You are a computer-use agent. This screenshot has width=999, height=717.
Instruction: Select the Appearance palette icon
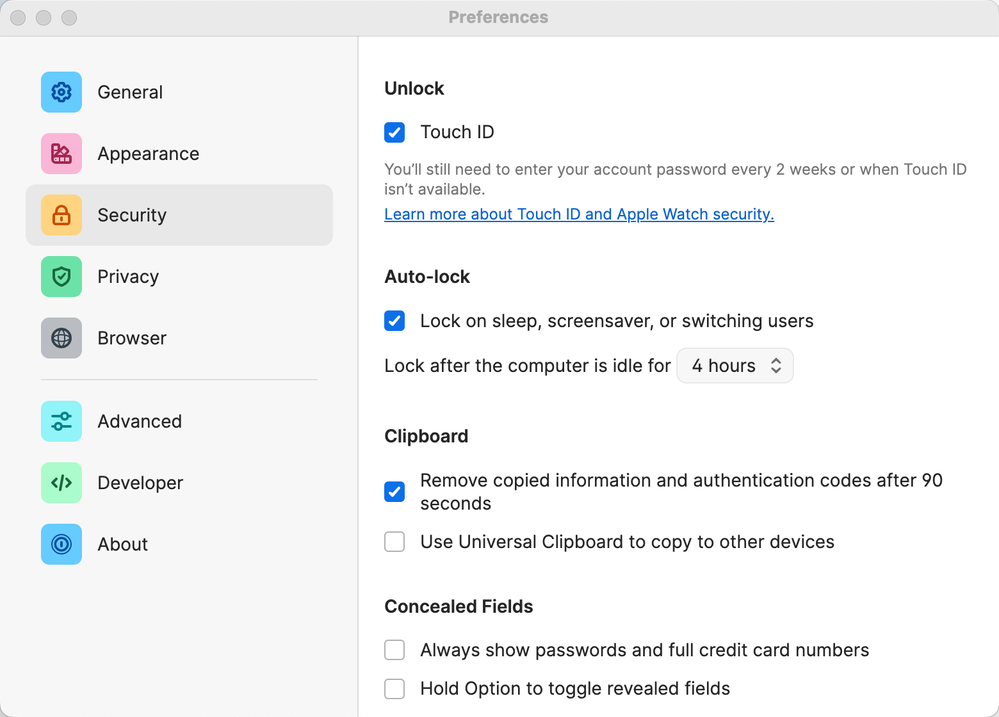tap(61, 154)
